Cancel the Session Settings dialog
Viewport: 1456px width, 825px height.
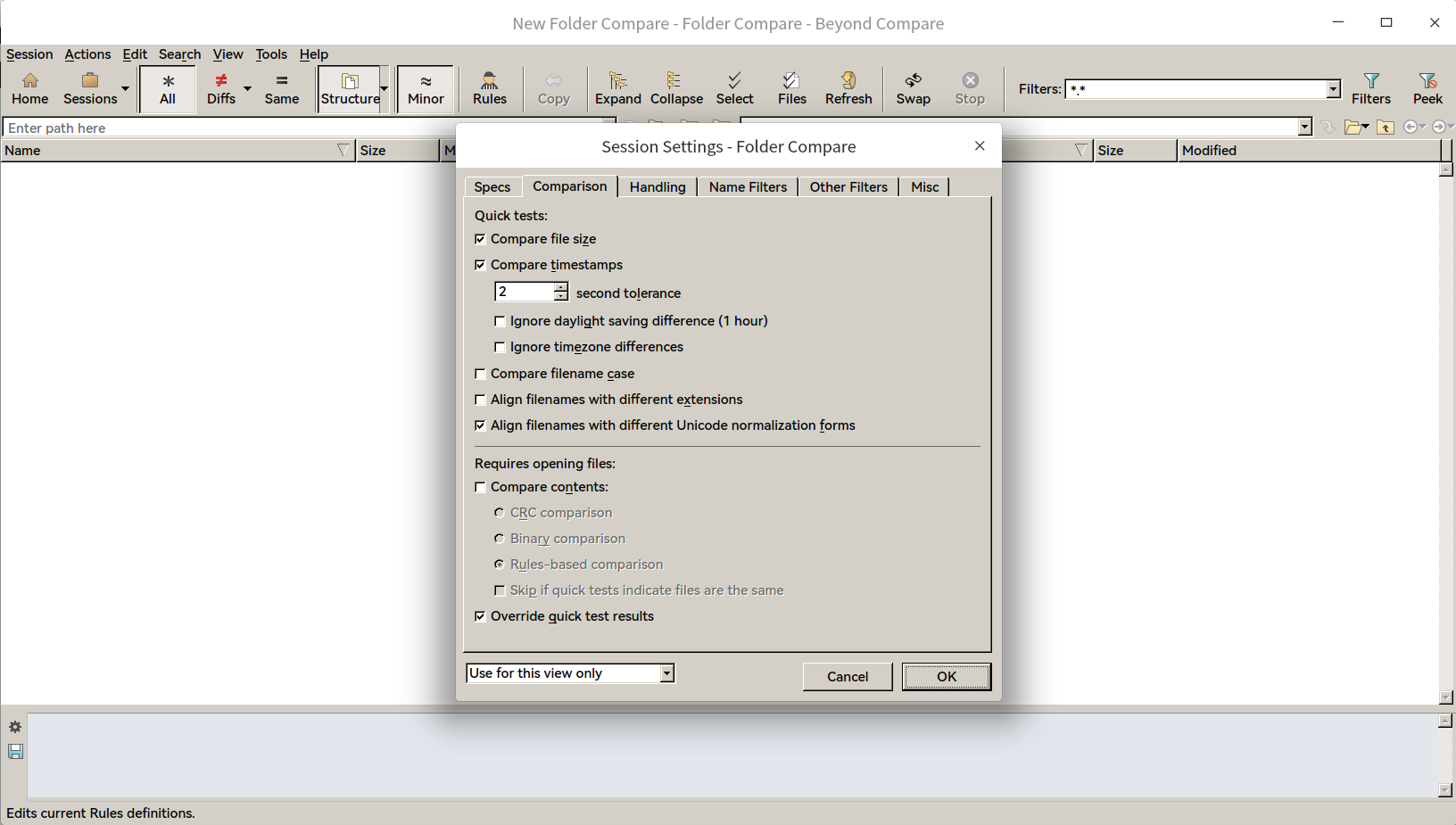point(848,677)
